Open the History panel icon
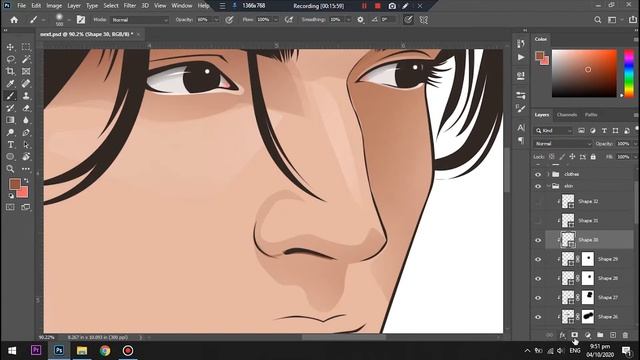Viewport: 640px width, 360px height. click(521, 44)
